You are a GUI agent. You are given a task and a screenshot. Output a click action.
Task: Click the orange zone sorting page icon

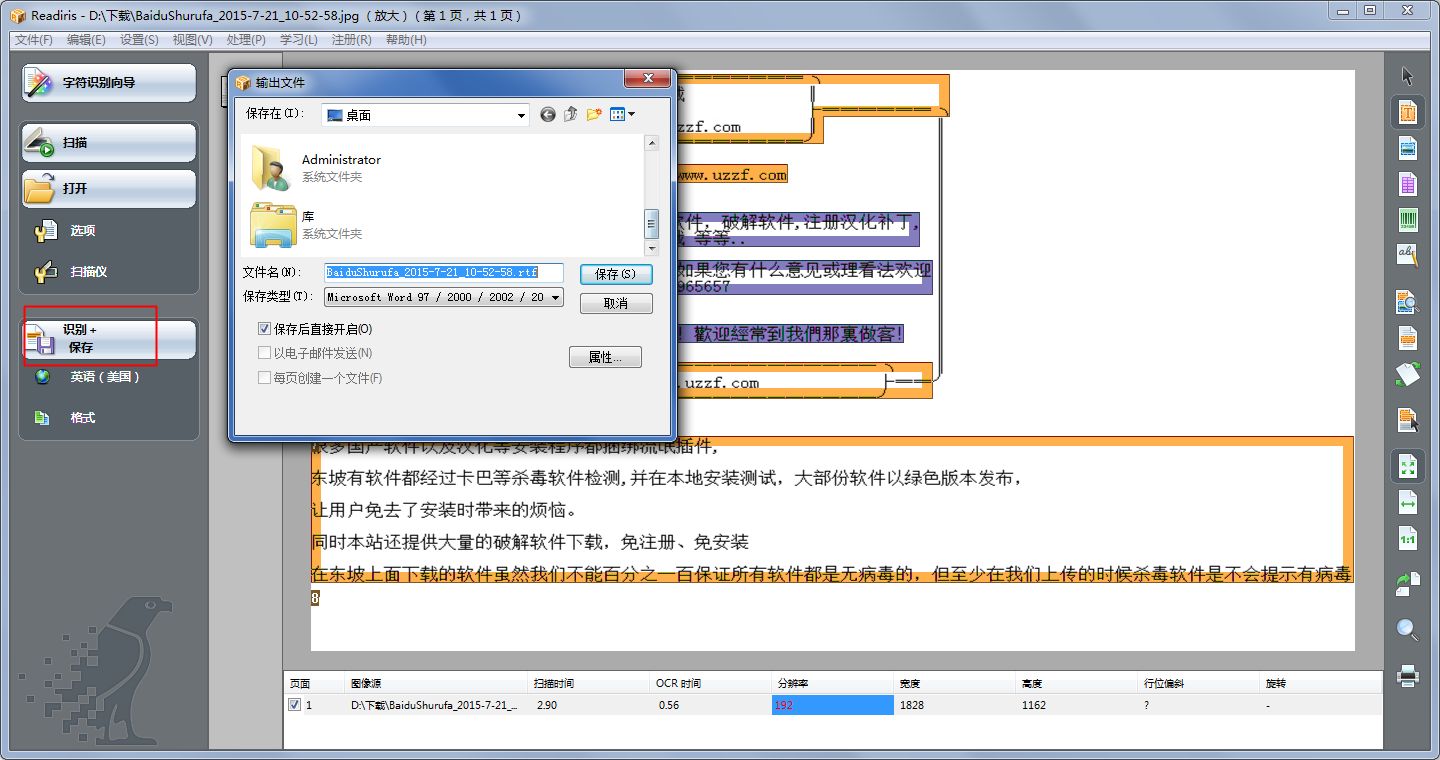click(1408, 338)
